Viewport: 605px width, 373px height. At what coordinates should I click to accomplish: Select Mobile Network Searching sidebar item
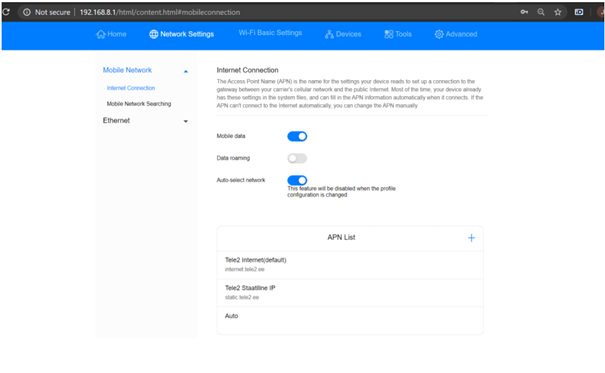[x=139, y=104]
